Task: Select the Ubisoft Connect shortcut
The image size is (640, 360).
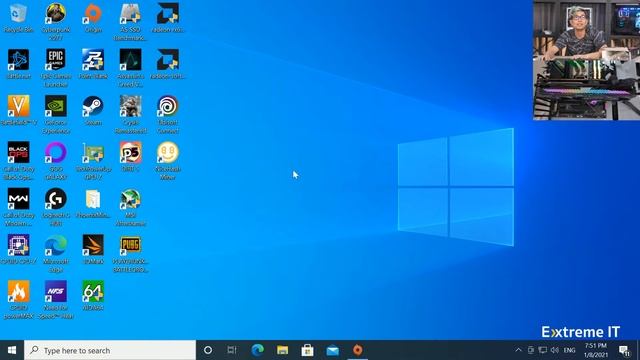Action: pyautogui.click(x=168, y=114)
